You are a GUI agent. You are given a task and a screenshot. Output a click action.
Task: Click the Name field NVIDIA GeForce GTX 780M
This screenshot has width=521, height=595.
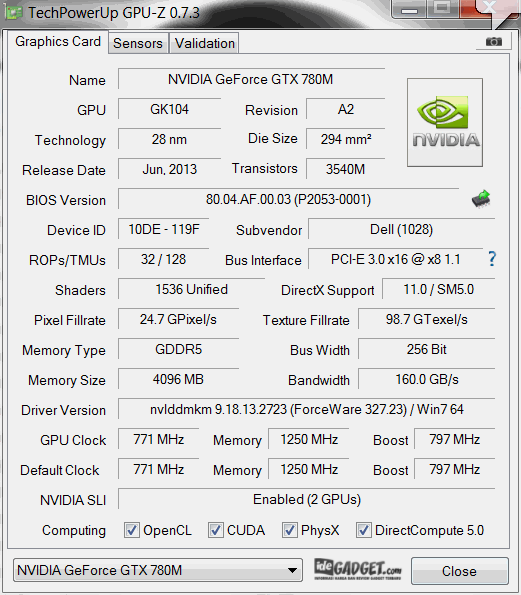point(251,79)
